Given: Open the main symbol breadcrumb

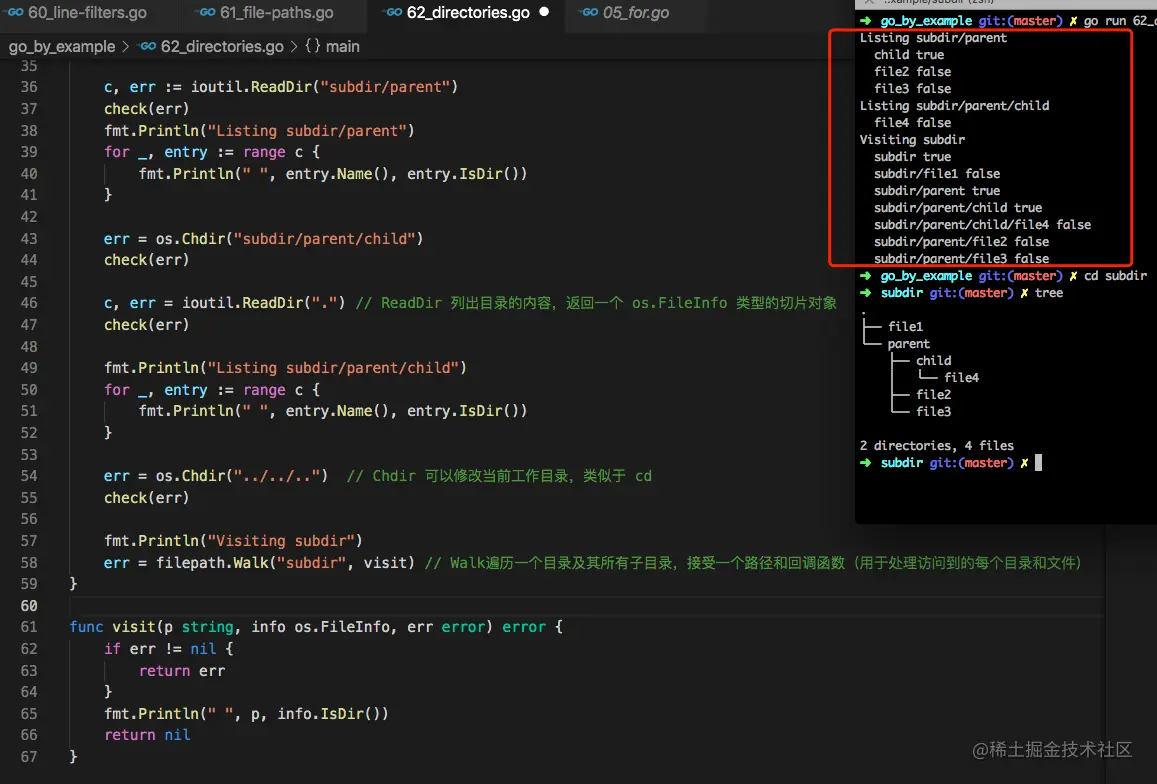Looking at the screenshot, I should point(342,47).
